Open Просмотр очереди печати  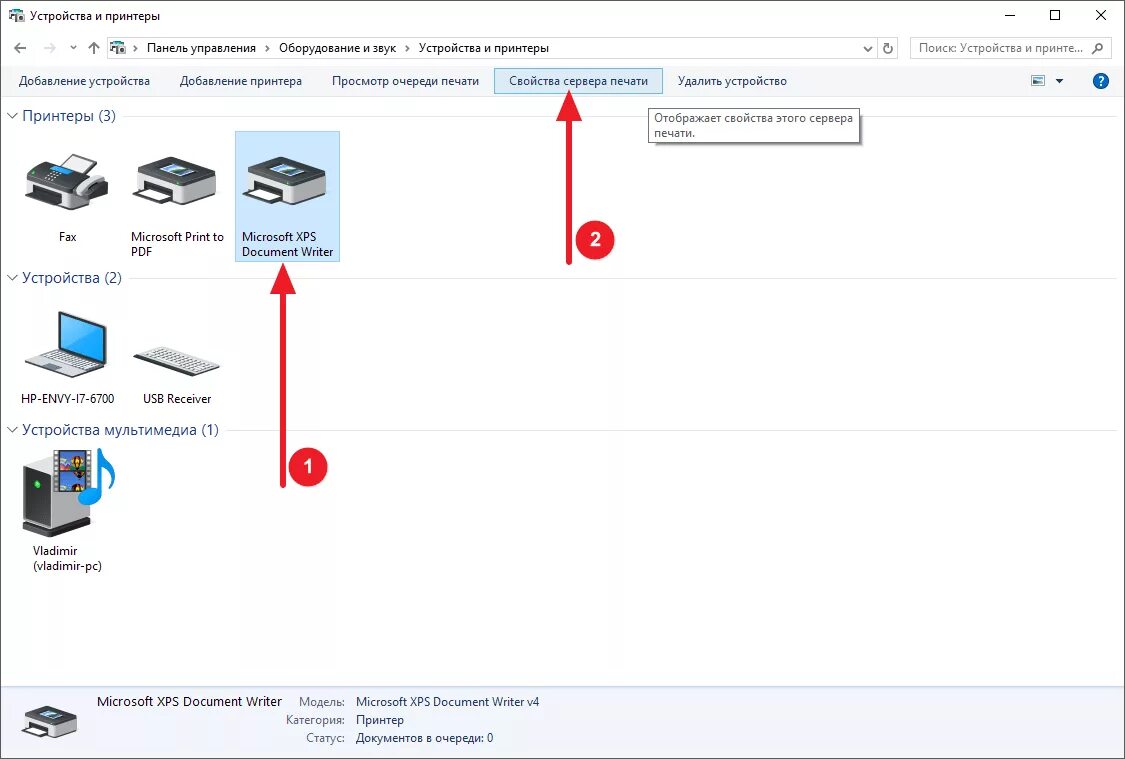click(405, 81)
